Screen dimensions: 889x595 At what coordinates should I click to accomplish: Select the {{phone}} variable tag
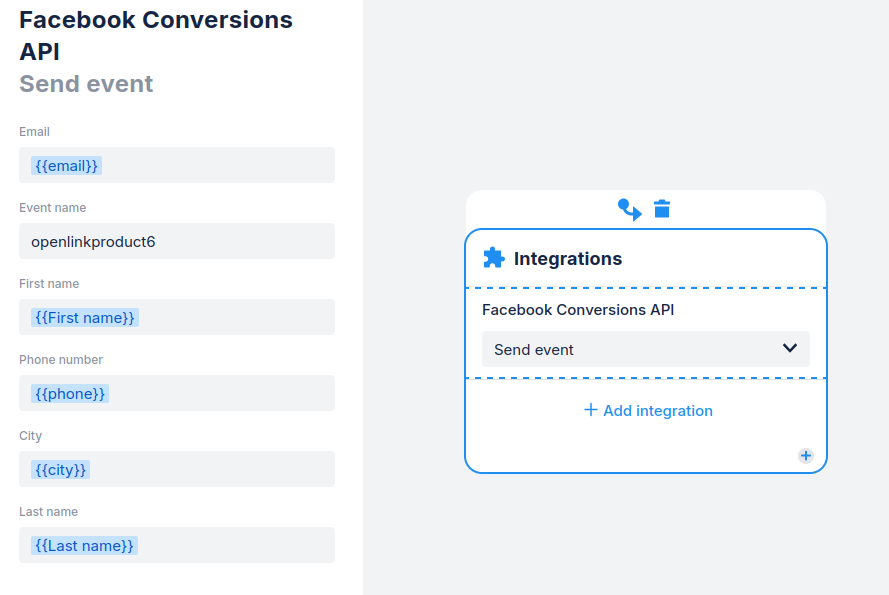click(x=70, y=393)
